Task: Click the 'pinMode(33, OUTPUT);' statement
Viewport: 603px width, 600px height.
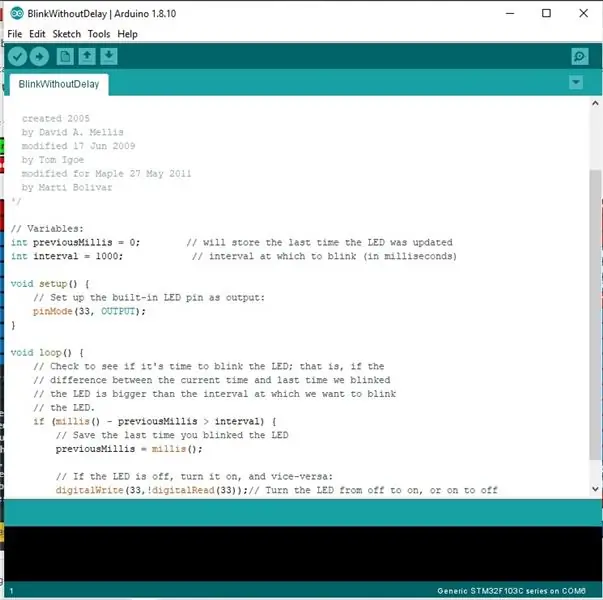Action: click(x=89, y=311)
